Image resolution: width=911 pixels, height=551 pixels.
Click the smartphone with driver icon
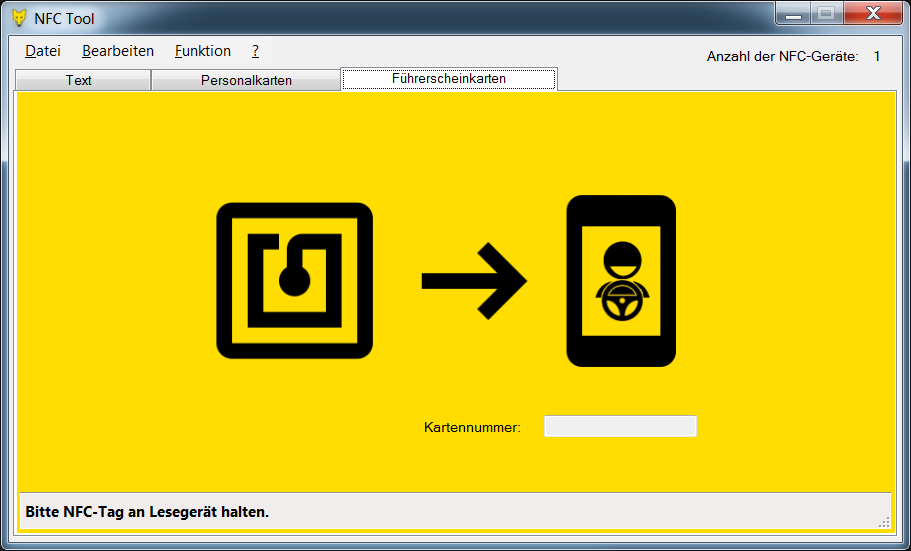click(x=621, y=281)
